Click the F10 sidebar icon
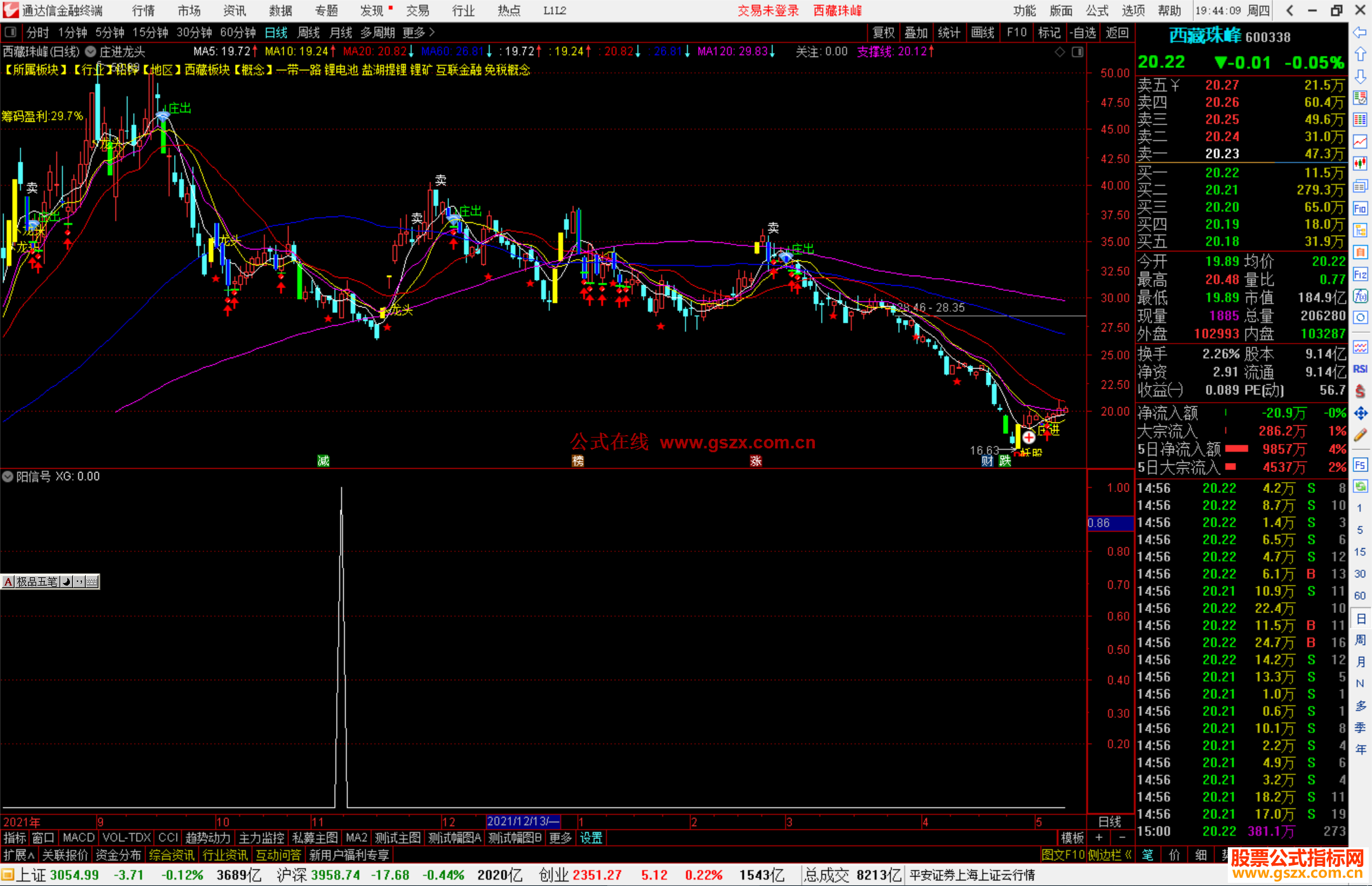The image size is (1372, 886). 1360,208
